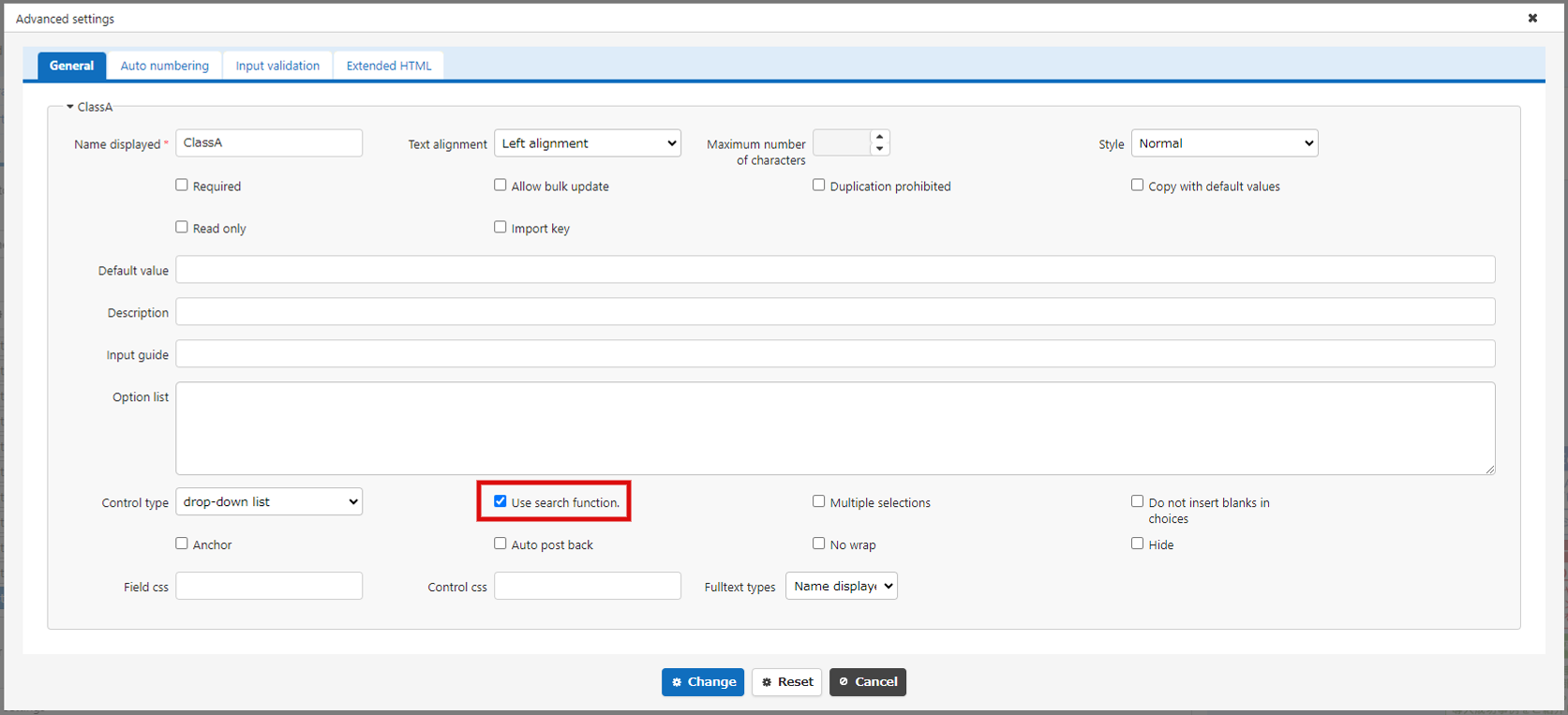Enable the Anchor checkbox
The height and width of the screenshot is (715, 1568).
pyautogui.click(x=182, y=544)
